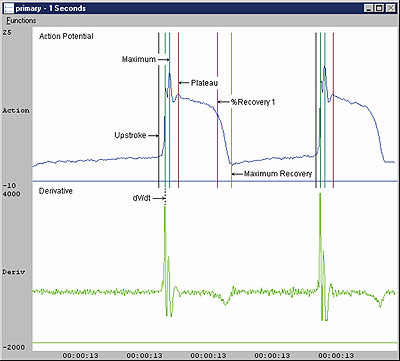Click the red Plateau line on second pulse
This screenshot has height=361, width=400.
[x=333, y=110]
